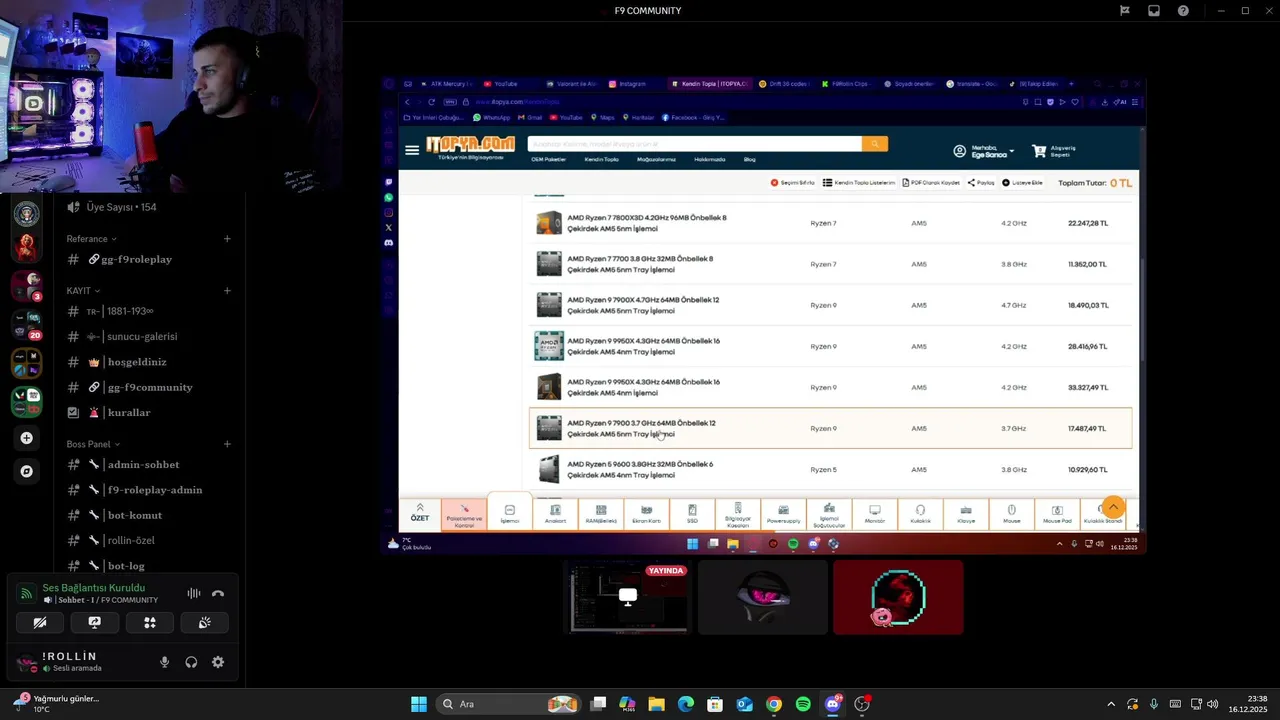Select AMD Ryzen 5 9600 3.8GHz row
The image size is (1280, 720).
tap(831, 469)
